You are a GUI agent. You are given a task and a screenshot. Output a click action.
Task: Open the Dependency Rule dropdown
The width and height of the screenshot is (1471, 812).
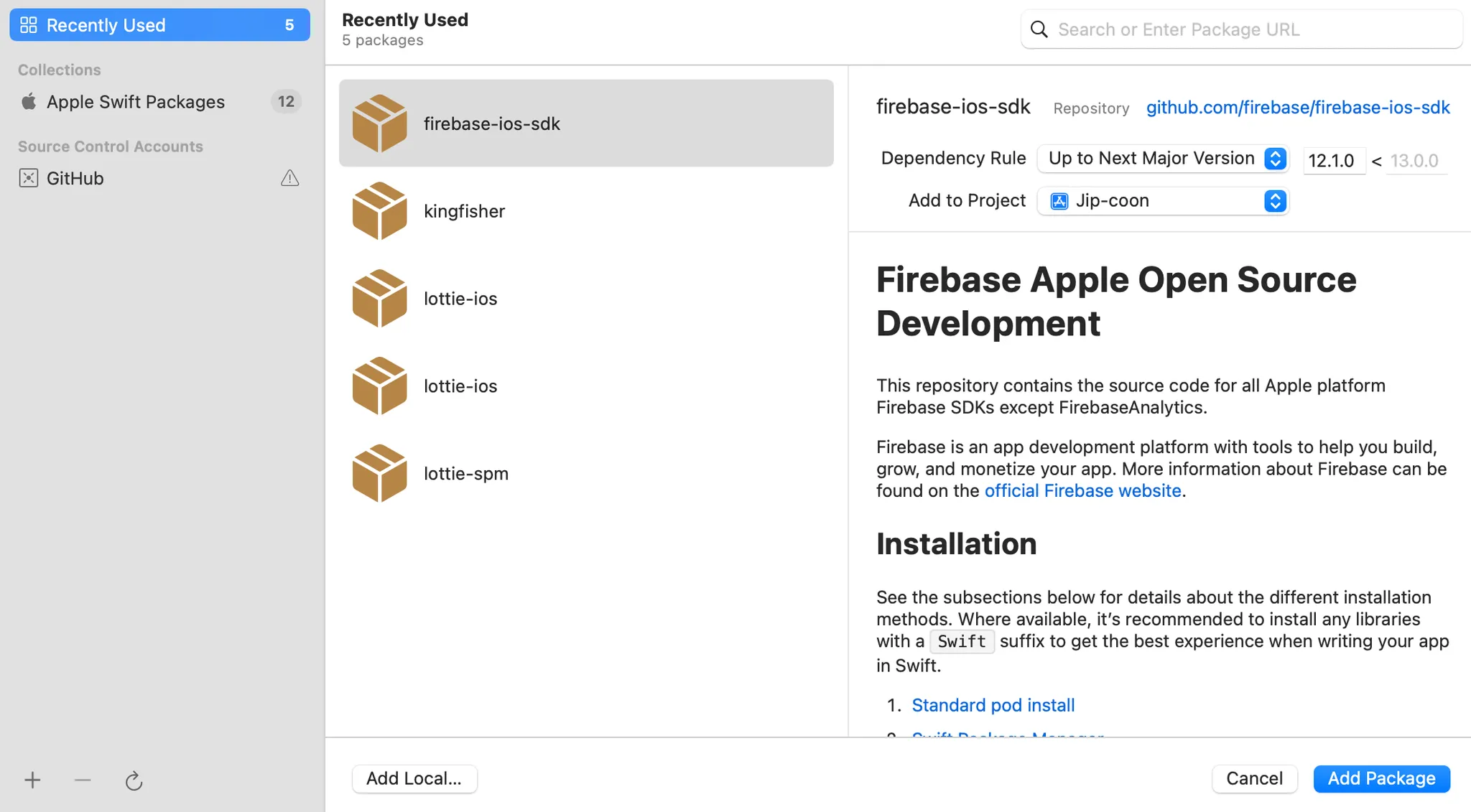click(1163, 159)
